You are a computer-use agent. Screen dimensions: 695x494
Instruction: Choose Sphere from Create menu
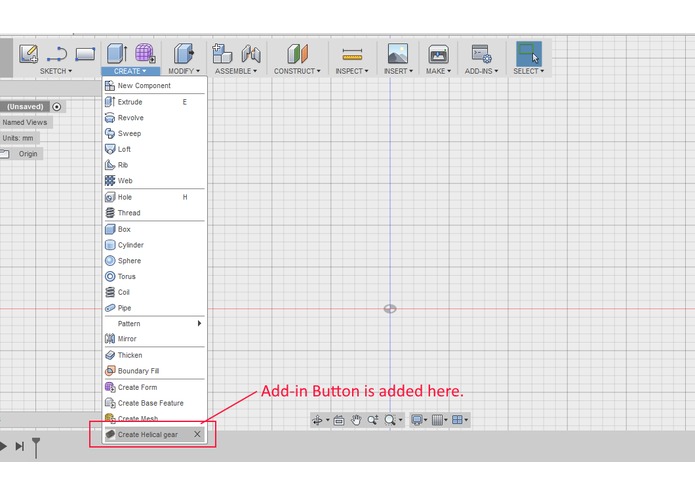(154, 261)
